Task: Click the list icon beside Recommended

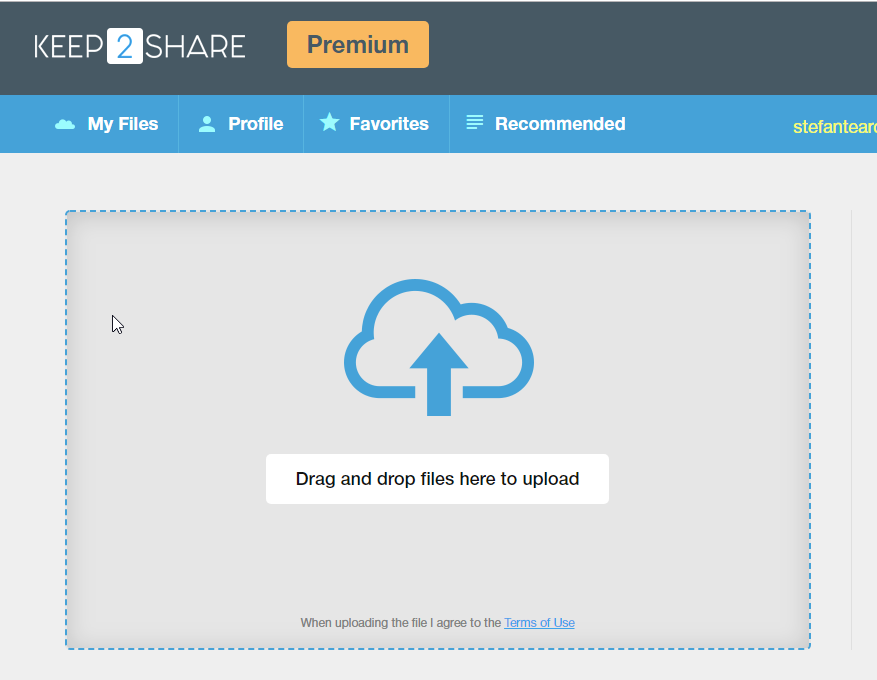Action: pos(474,122)
